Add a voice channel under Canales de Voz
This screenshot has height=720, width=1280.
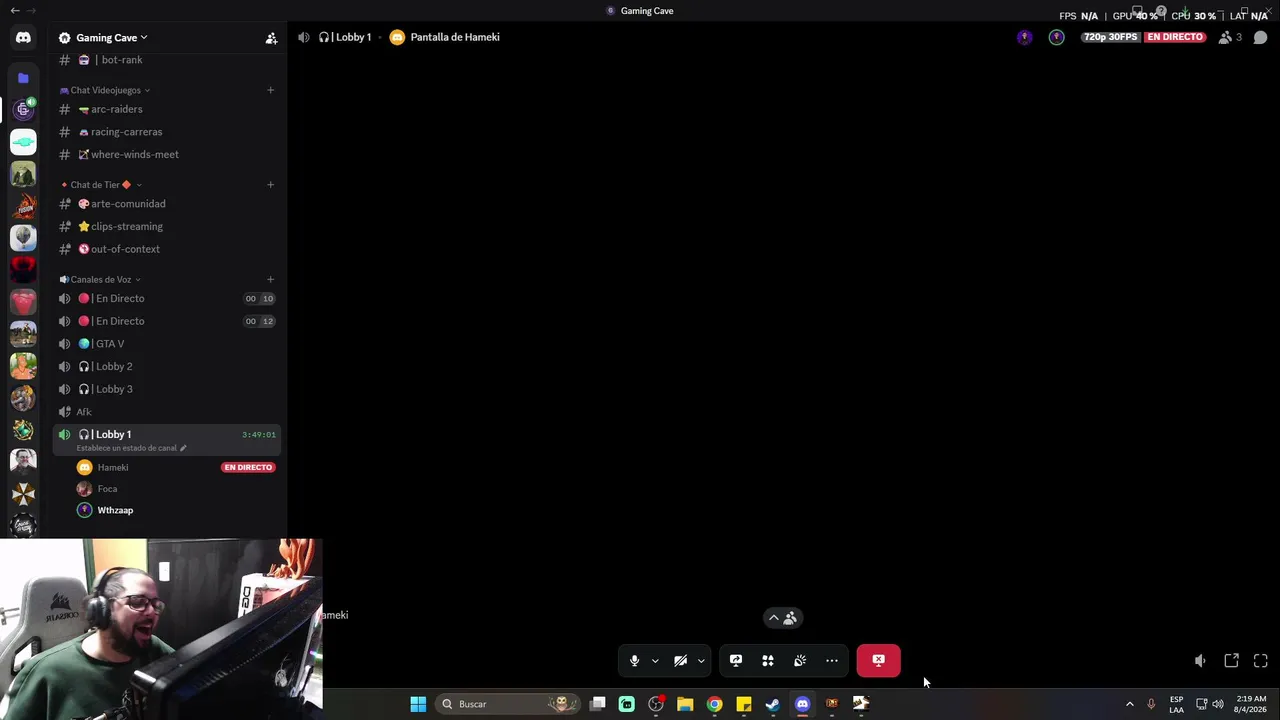coord(270,280)
